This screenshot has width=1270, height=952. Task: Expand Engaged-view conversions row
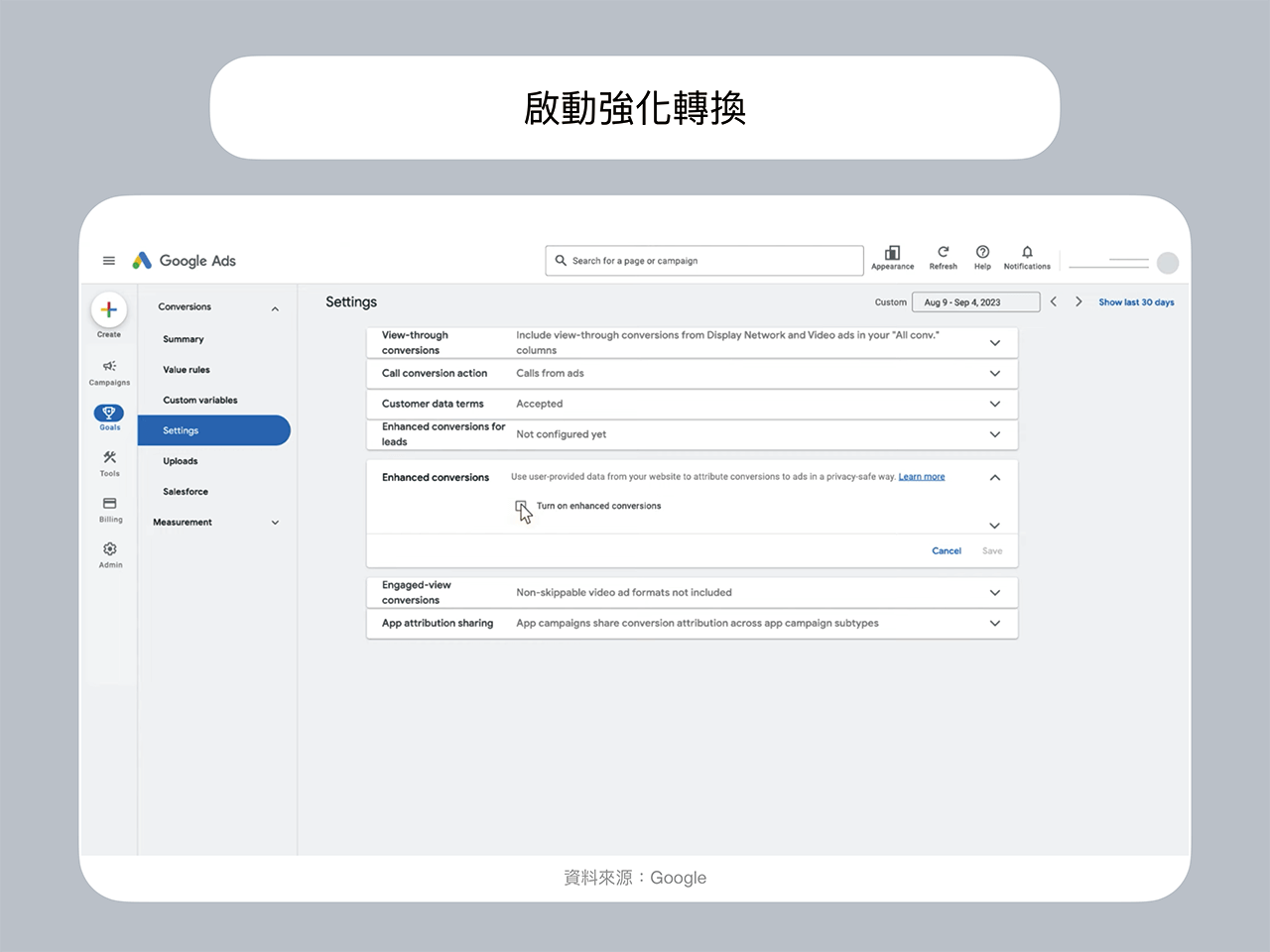click(x=995, y=593)
